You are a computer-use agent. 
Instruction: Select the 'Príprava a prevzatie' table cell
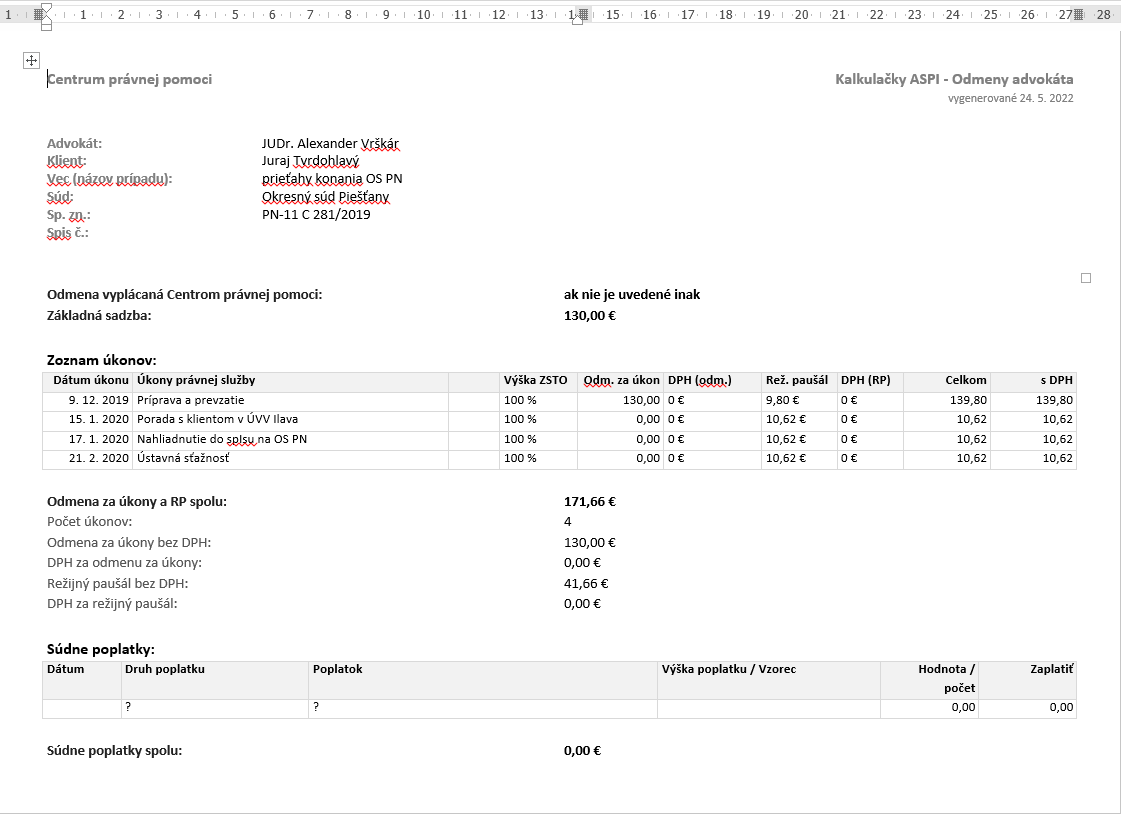click(190, 400)
